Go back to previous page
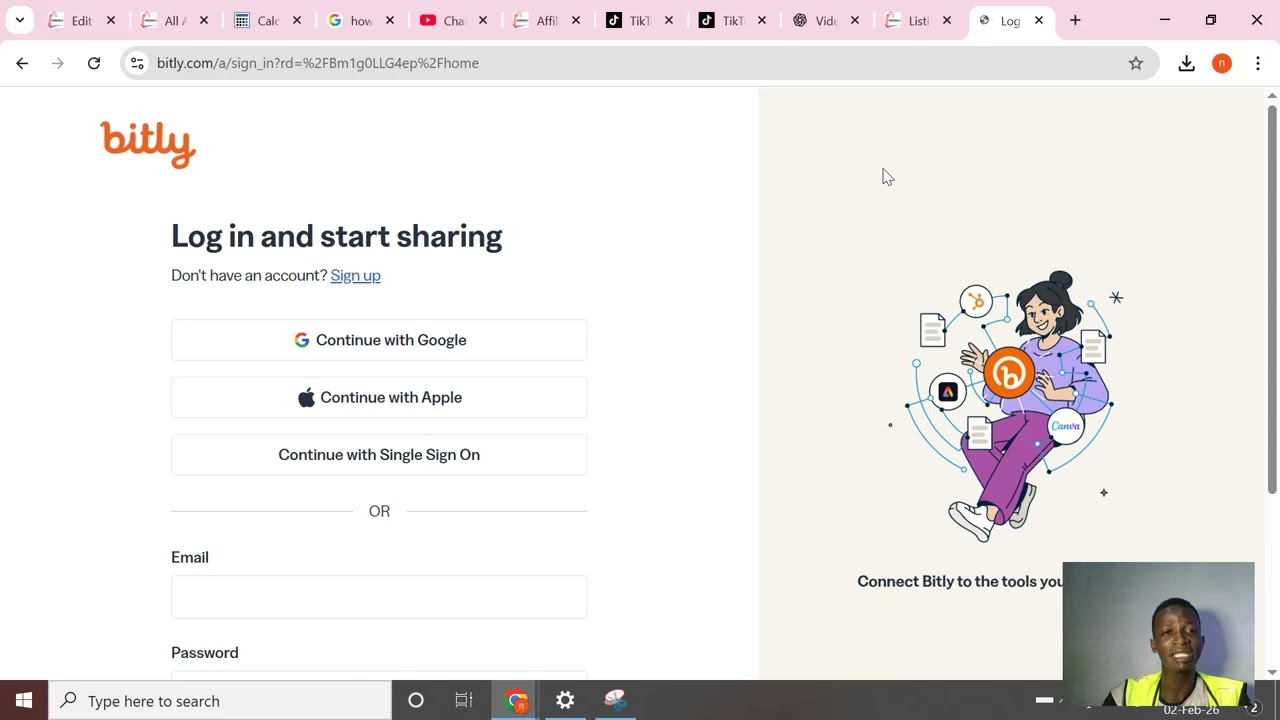 tap(22, 63)
